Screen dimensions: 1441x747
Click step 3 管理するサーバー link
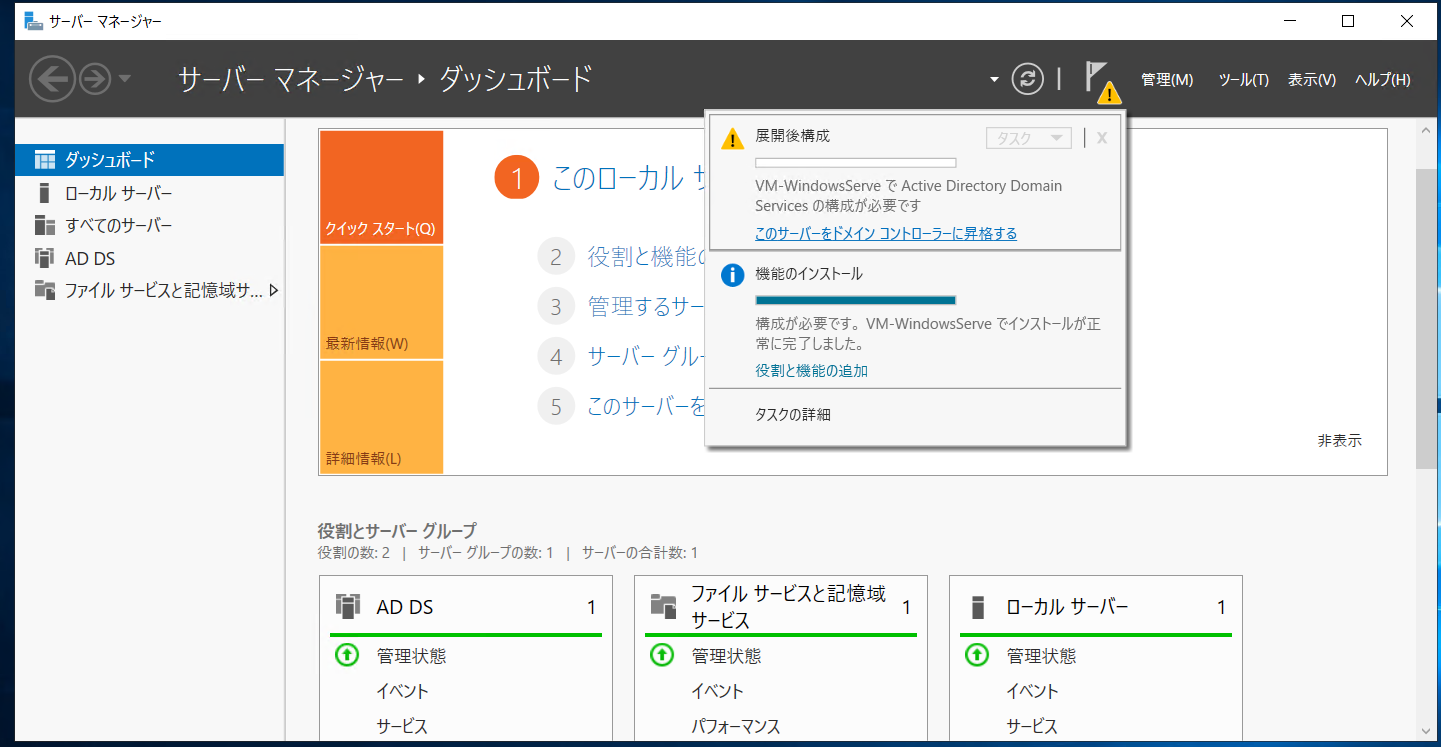pyautogui.click(x=646, y=306)
